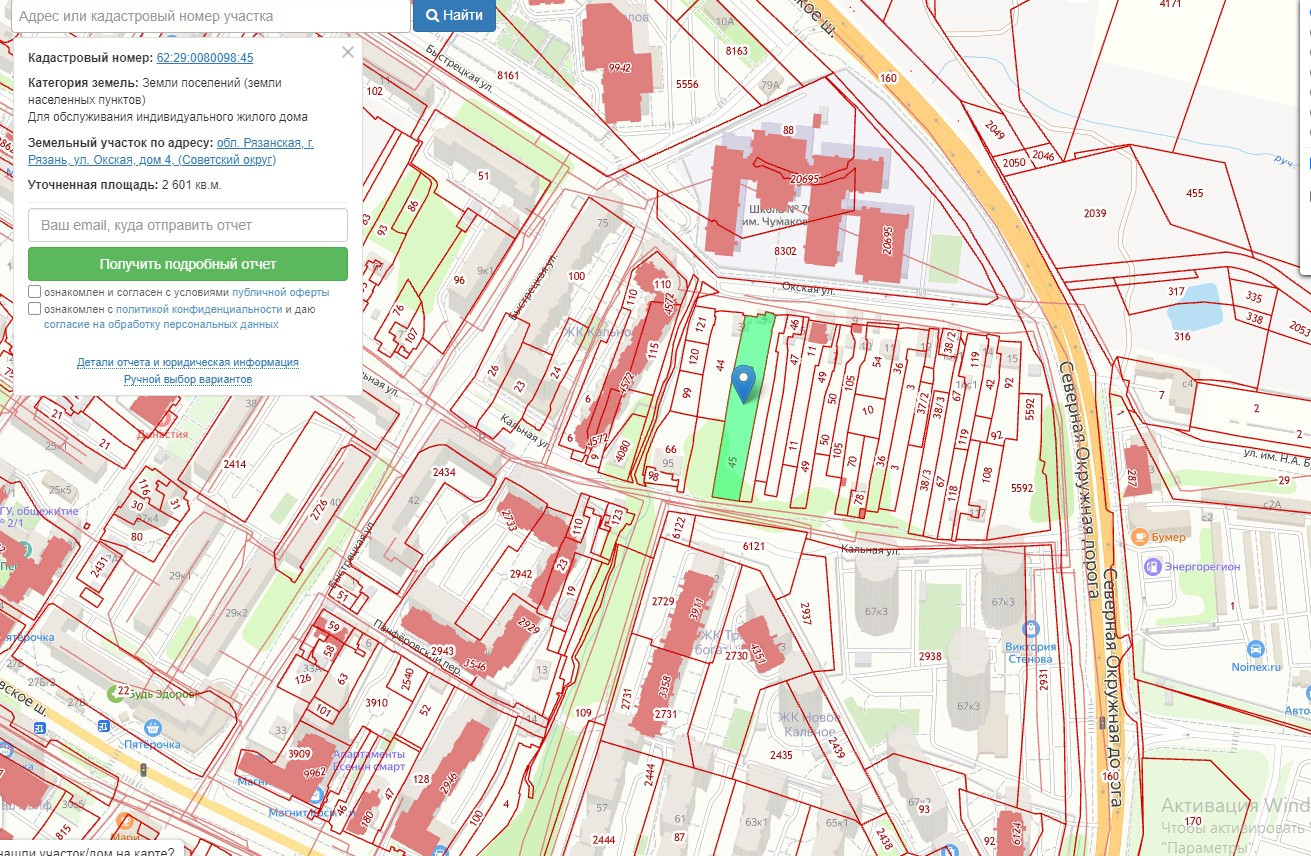Click the Бумер place label

[1168, 537]
